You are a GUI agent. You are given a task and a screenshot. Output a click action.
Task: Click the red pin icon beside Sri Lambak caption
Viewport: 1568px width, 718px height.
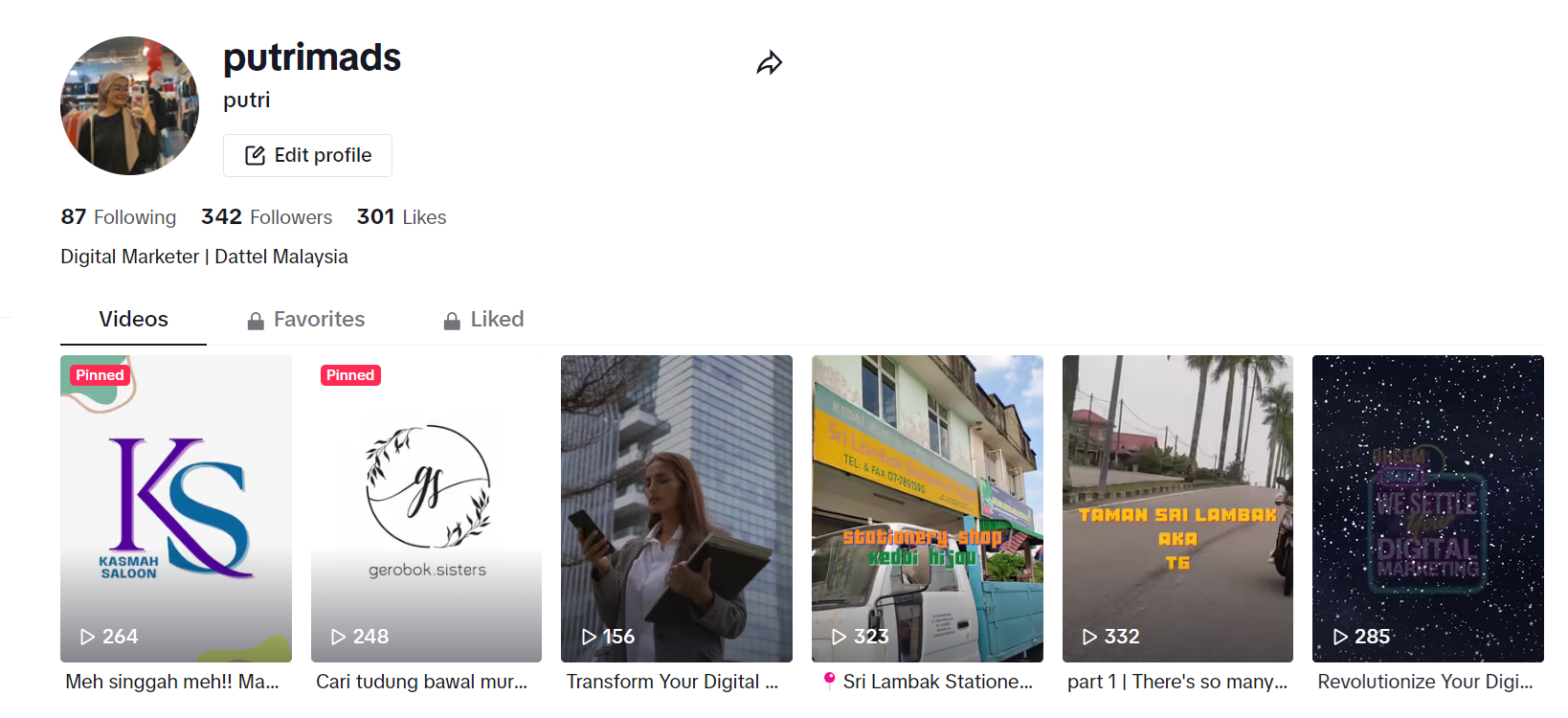[829, 681]
